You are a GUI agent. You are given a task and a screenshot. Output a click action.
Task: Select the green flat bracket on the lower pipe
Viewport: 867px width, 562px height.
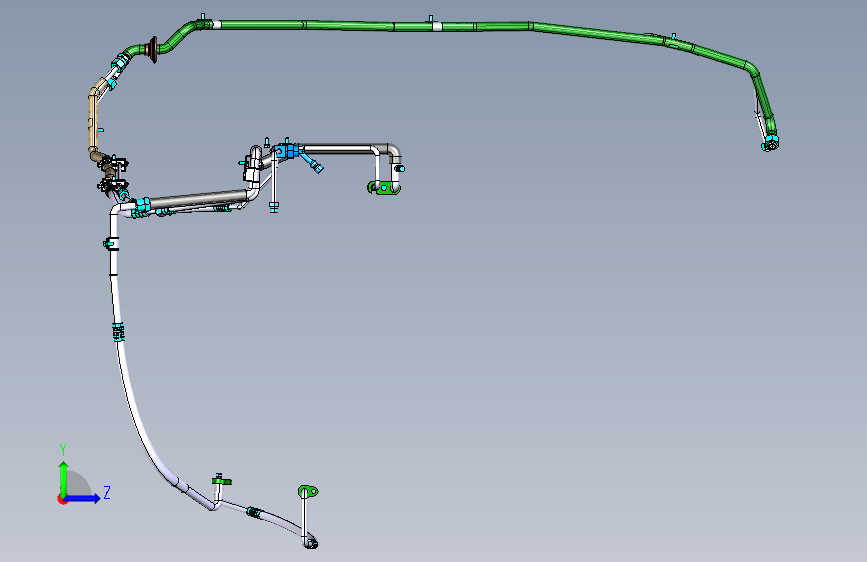click(221, 480)
